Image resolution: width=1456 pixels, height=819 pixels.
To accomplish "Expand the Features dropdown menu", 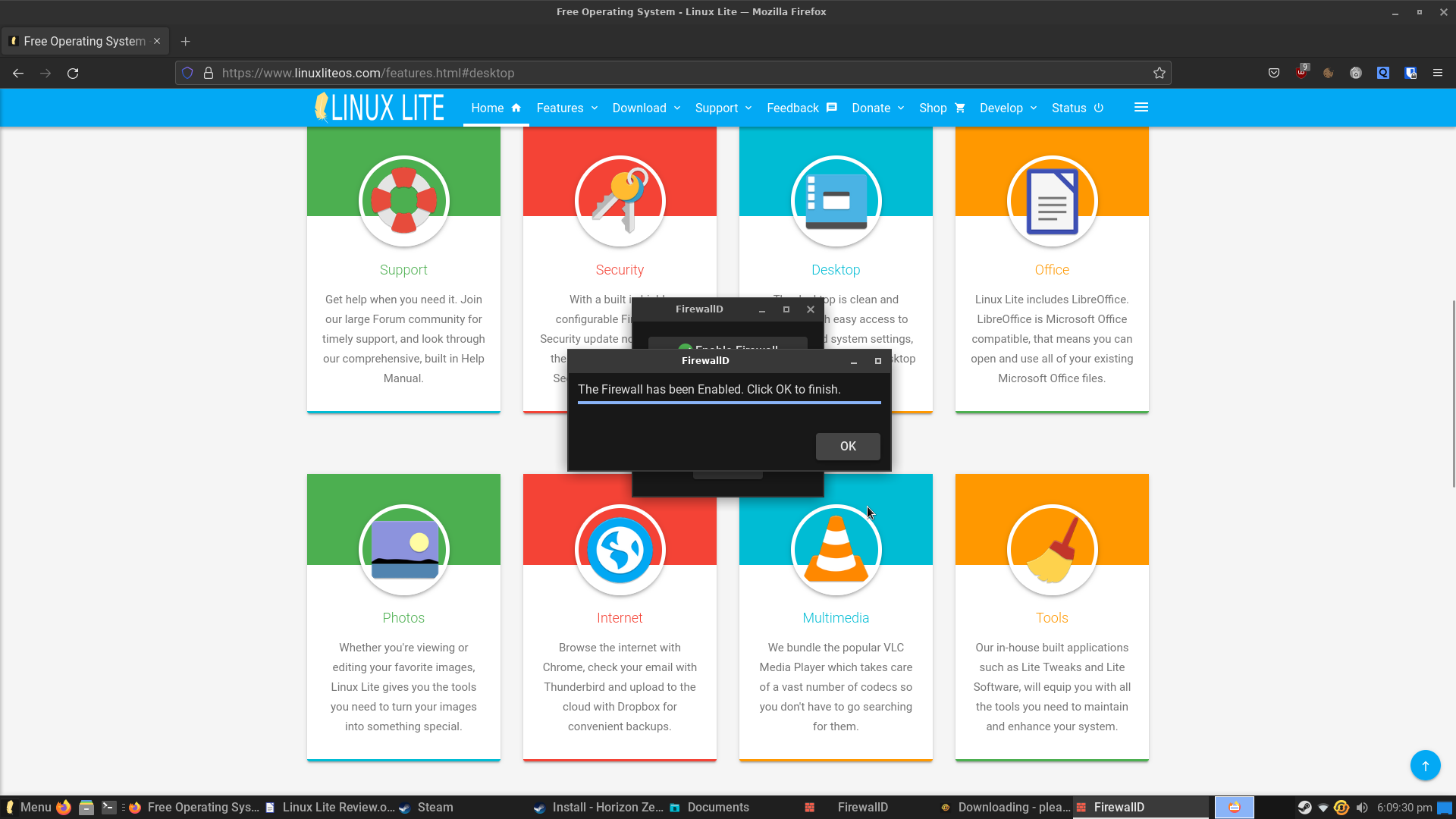I will pos(567,108).
